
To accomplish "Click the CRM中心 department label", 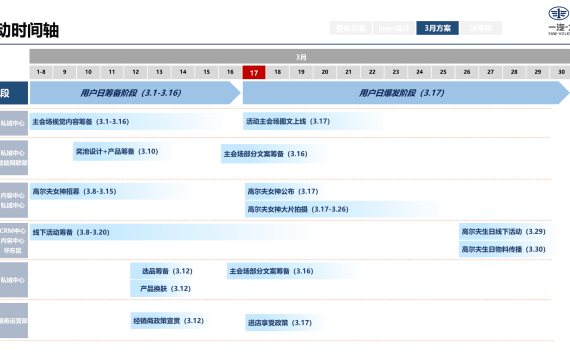I will click(14, 240).
